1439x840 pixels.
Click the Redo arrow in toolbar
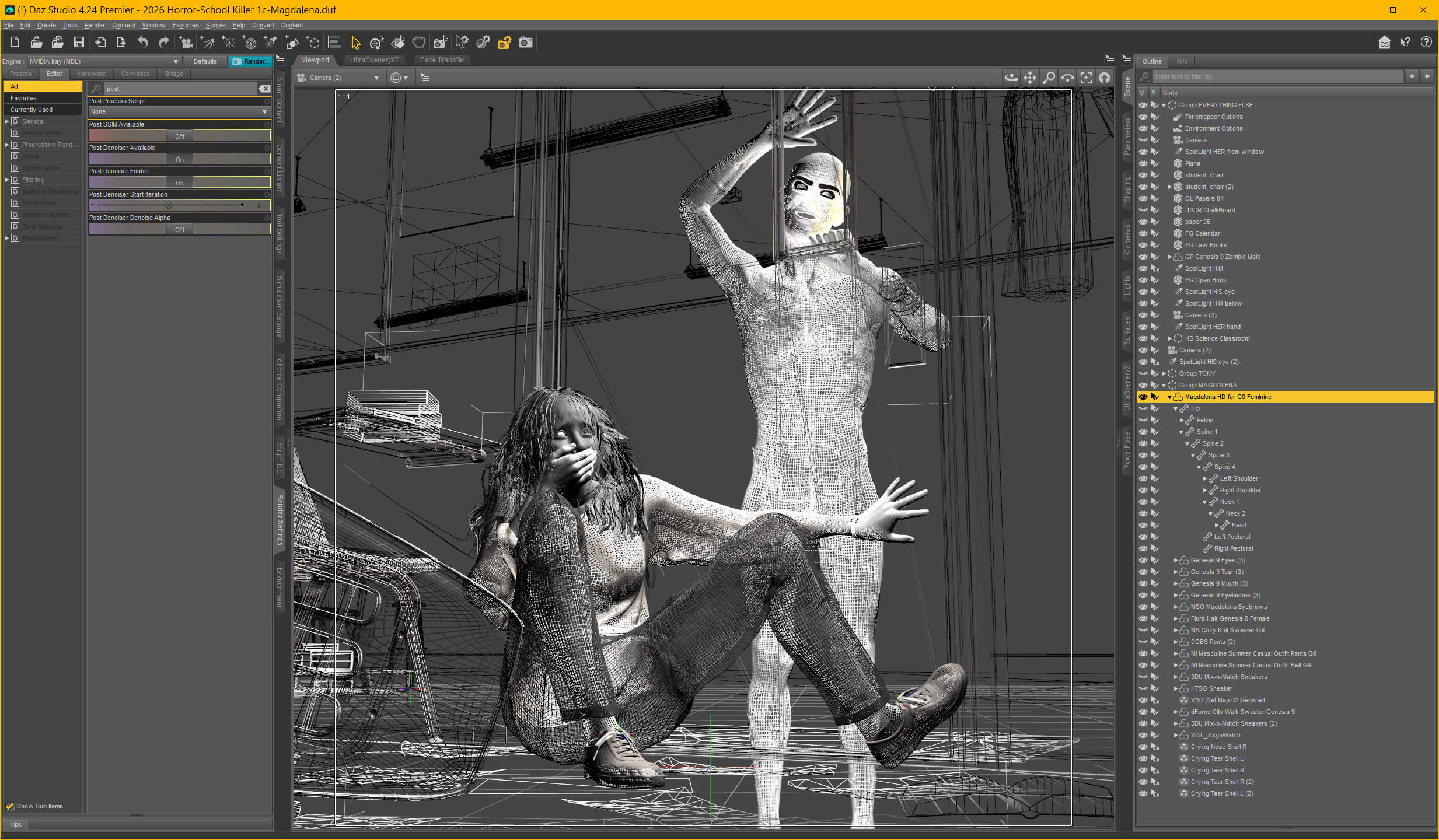[x=164, y=42]
